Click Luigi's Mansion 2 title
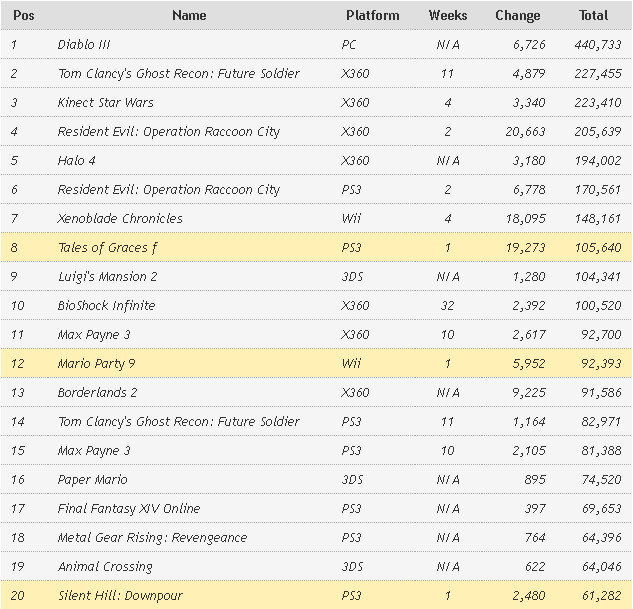Image resolution: width=633 pixels, height=609 pixels. [x=107, y=276]
